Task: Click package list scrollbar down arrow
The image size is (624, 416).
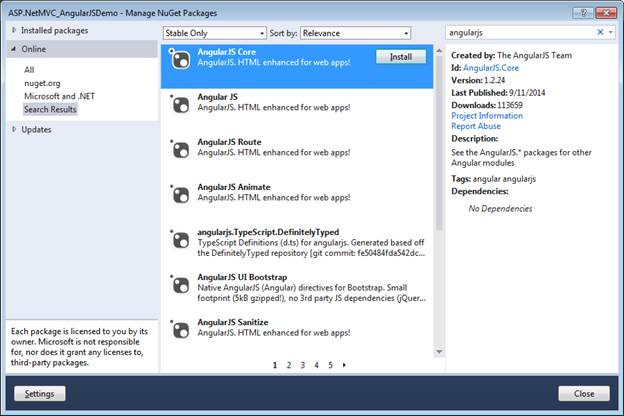Action: (x=439, y=352)
